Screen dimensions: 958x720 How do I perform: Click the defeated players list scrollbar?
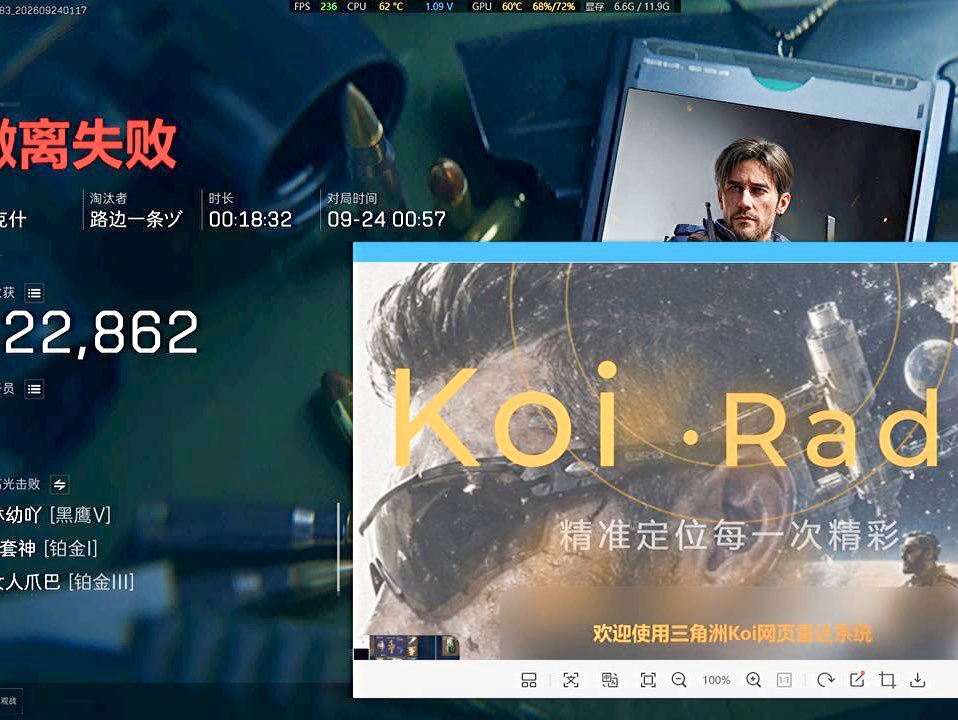(x=338, y=548)
